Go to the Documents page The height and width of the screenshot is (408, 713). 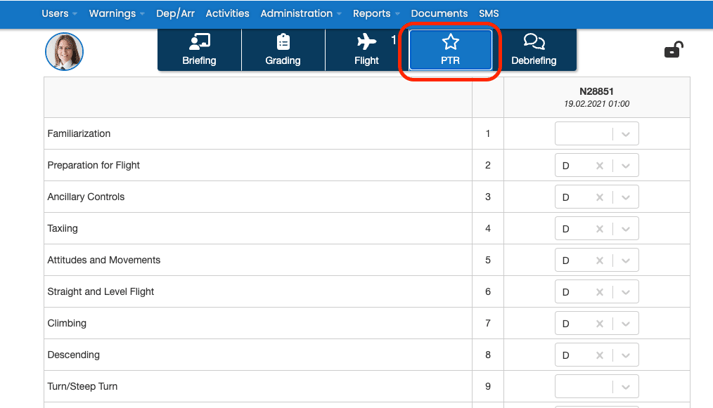point(439,14)
